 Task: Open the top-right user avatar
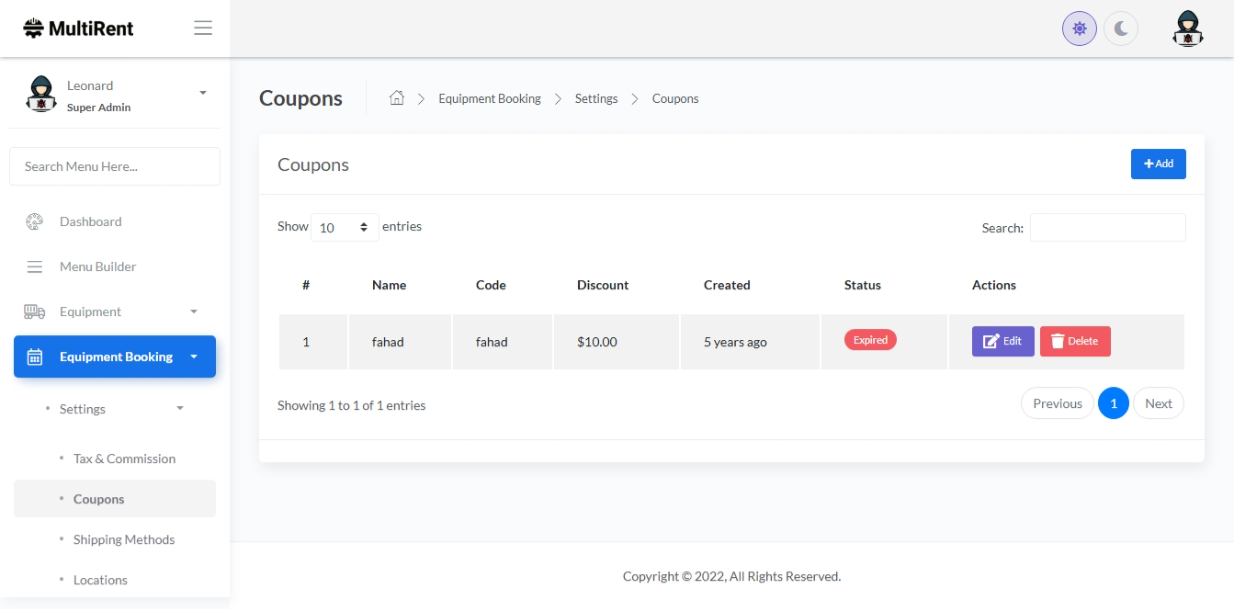[x=1187, y=29]
